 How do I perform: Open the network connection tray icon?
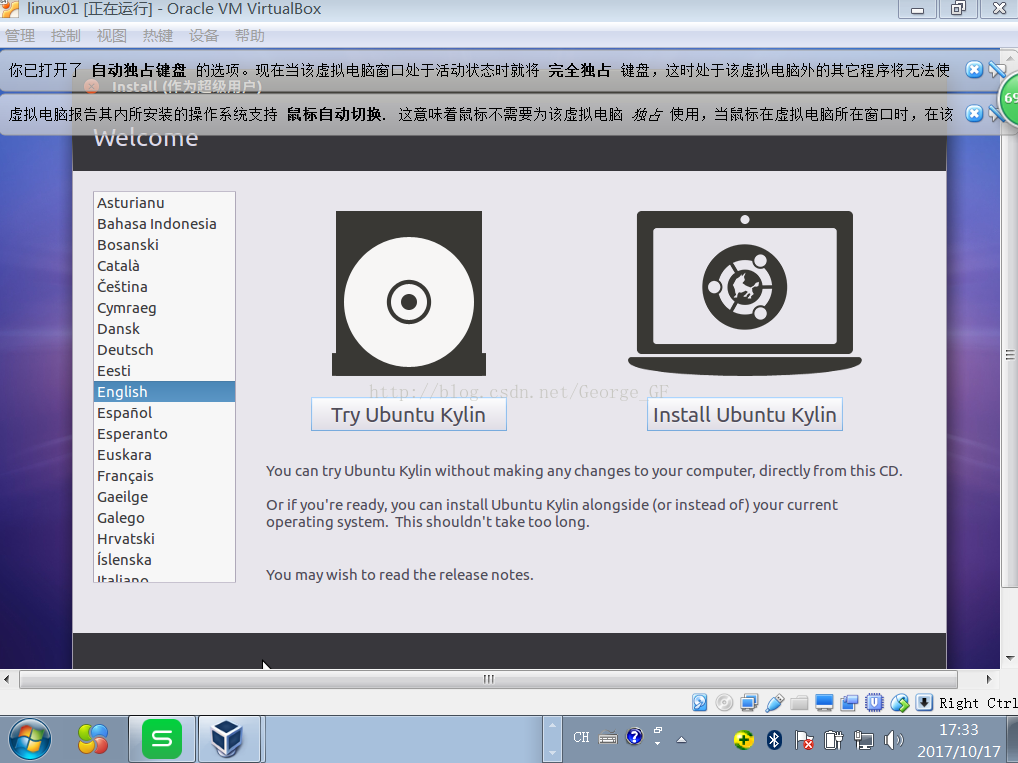863,740
